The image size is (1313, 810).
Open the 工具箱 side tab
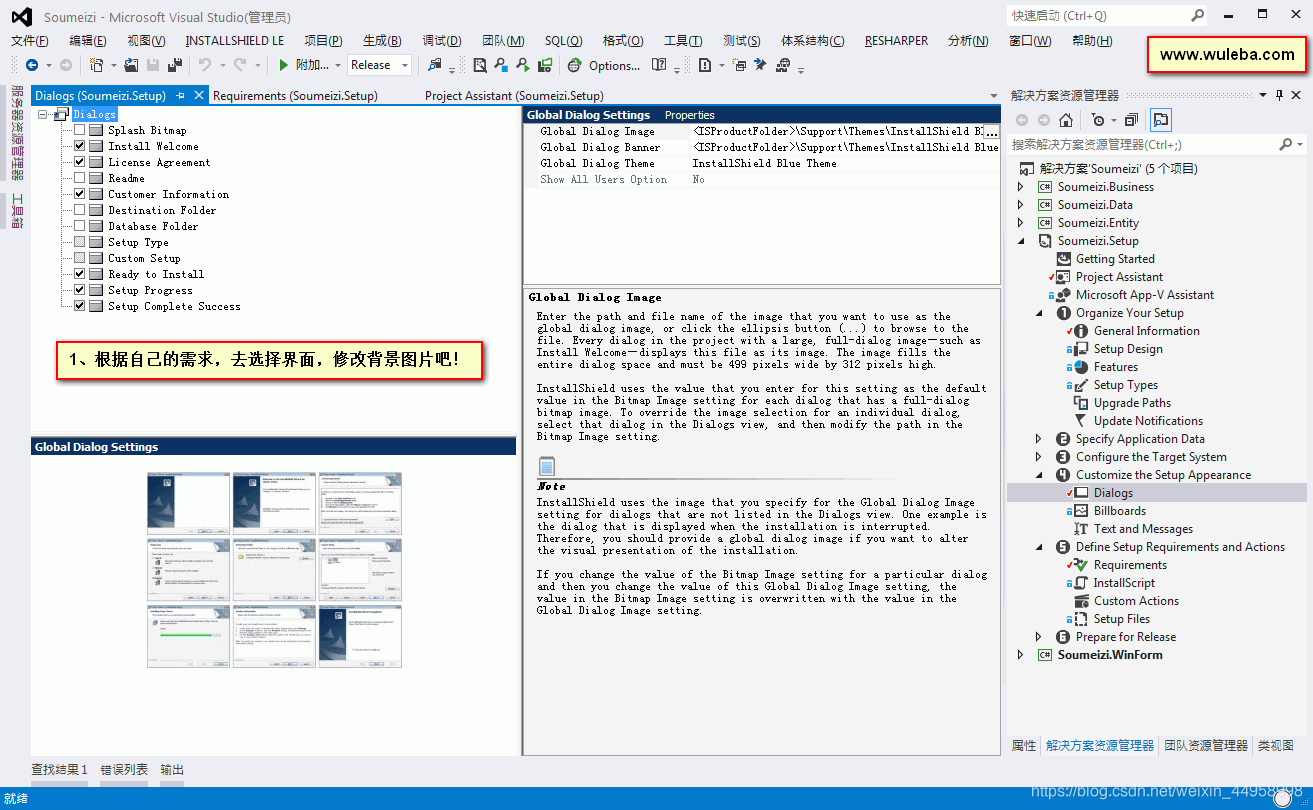coord(17,211)
